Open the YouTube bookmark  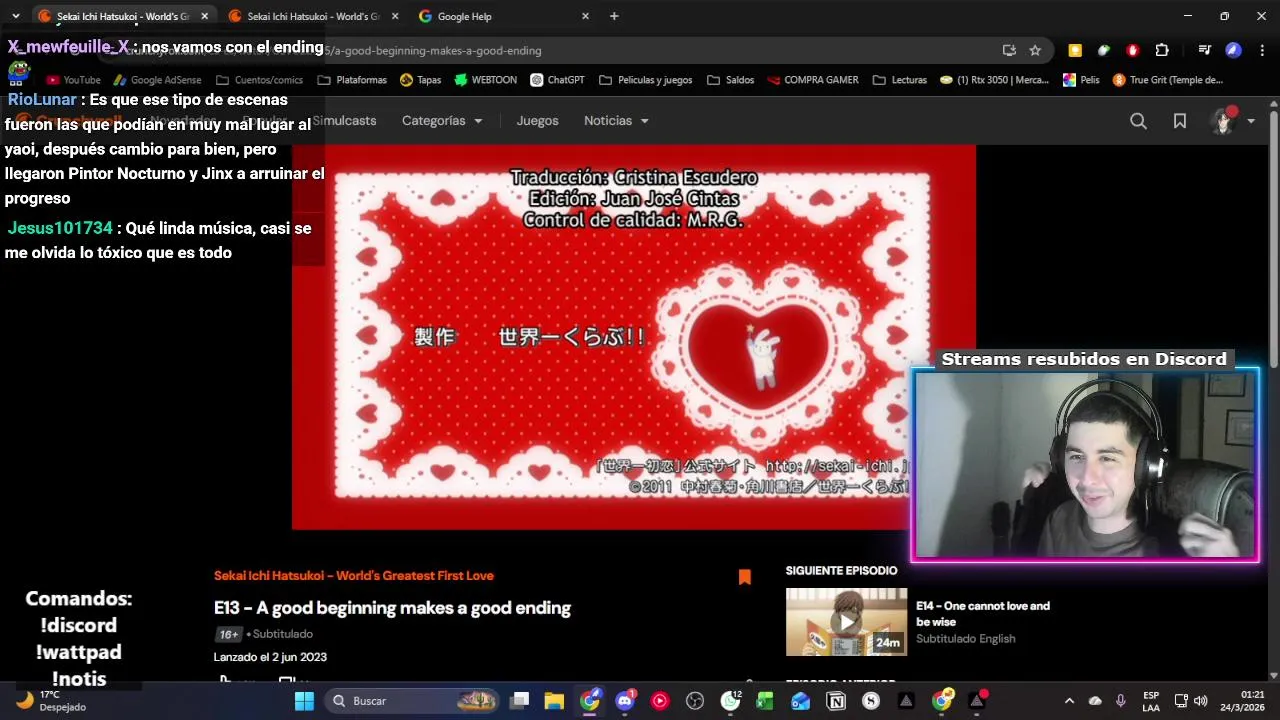tap(73, 80)
